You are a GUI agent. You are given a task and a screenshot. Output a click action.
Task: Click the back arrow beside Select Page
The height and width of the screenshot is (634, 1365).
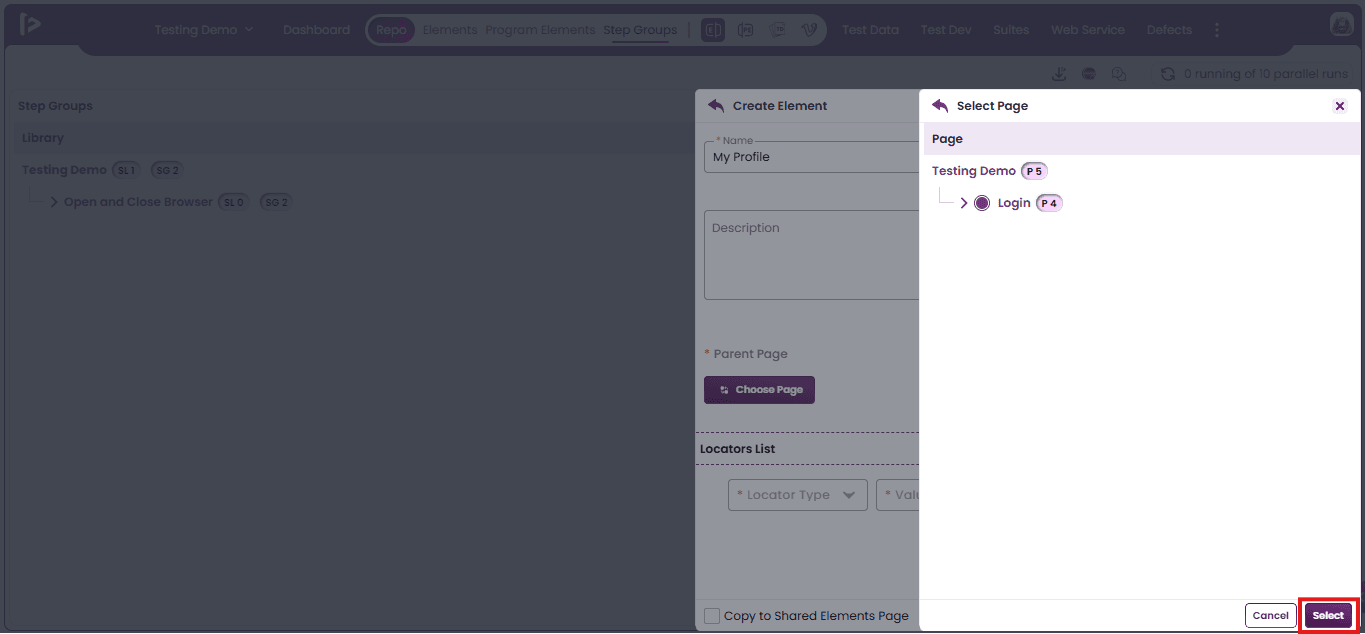pos(940,105)
